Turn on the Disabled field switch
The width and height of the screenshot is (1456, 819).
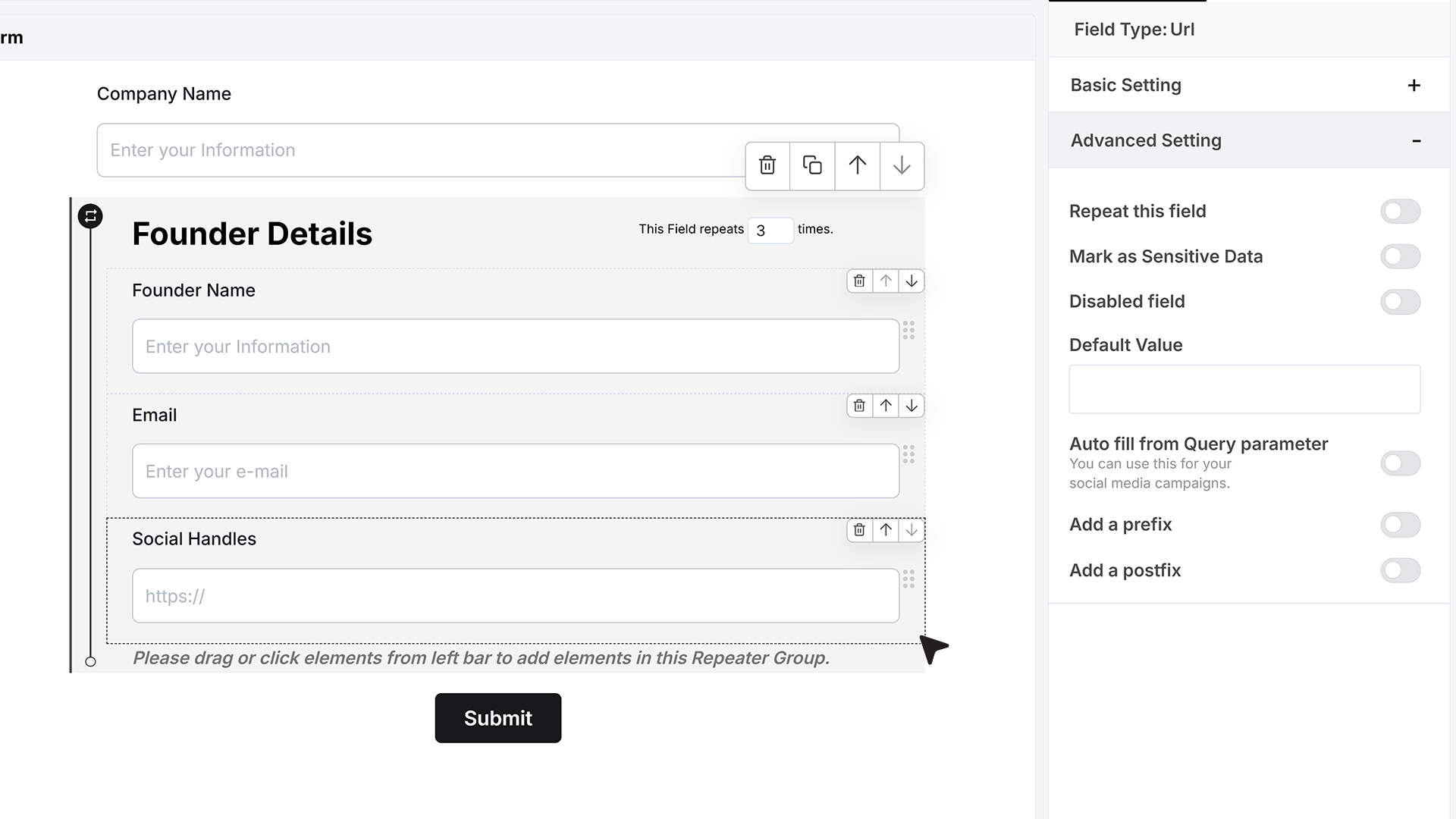(1400, 302)
